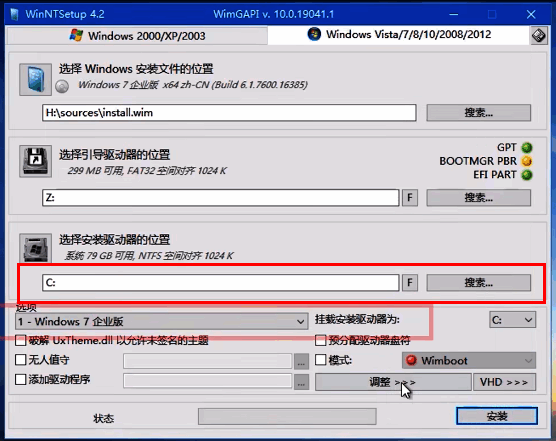This screenshot has width=556, height=441.
Task: Click the diamond icon at top right of tabs
Action: click(x=539, y=35)
